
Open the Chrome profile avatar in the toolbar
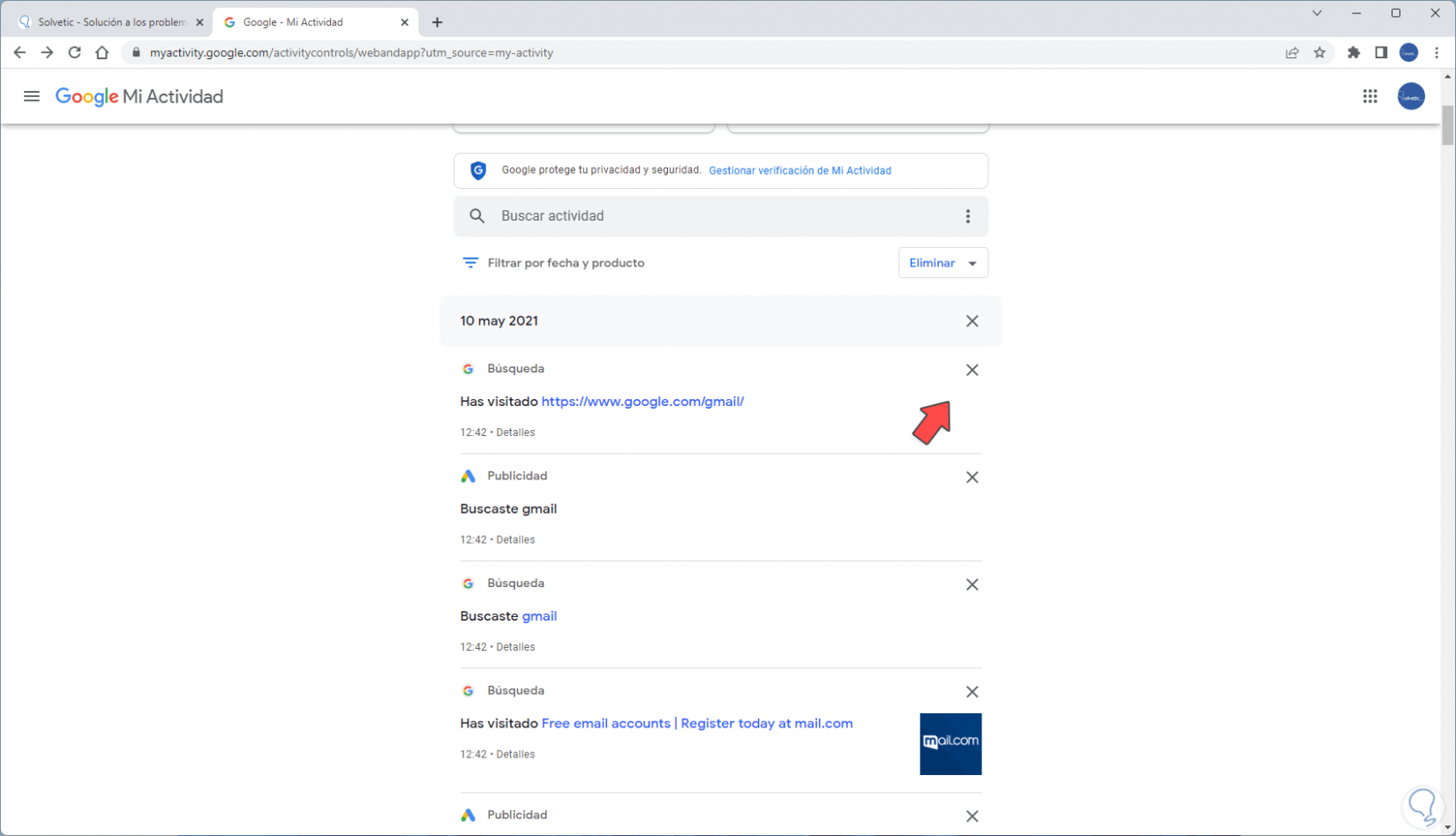[x=1408, y=53]
